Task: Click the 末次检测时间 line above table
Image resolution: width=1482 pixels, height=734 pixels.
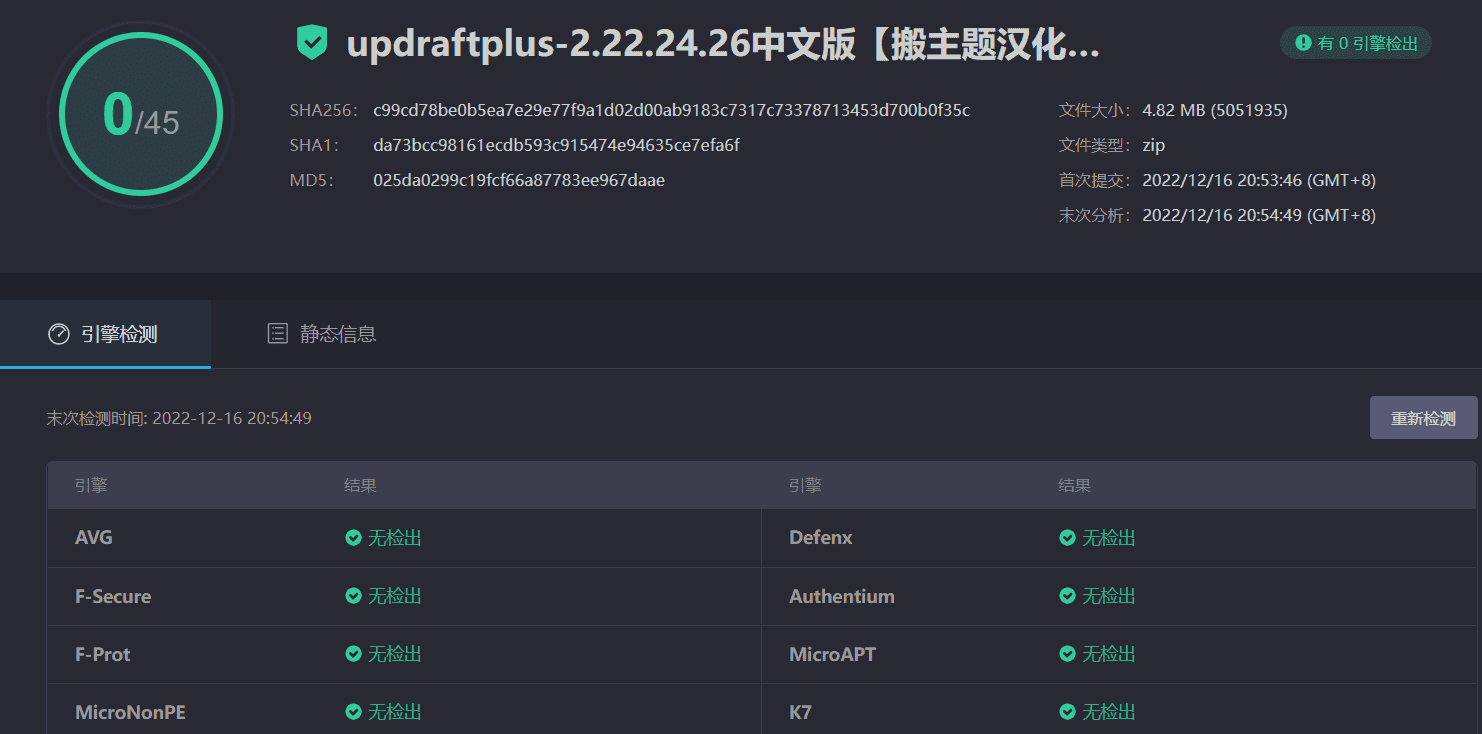Action: pos(179,418)
